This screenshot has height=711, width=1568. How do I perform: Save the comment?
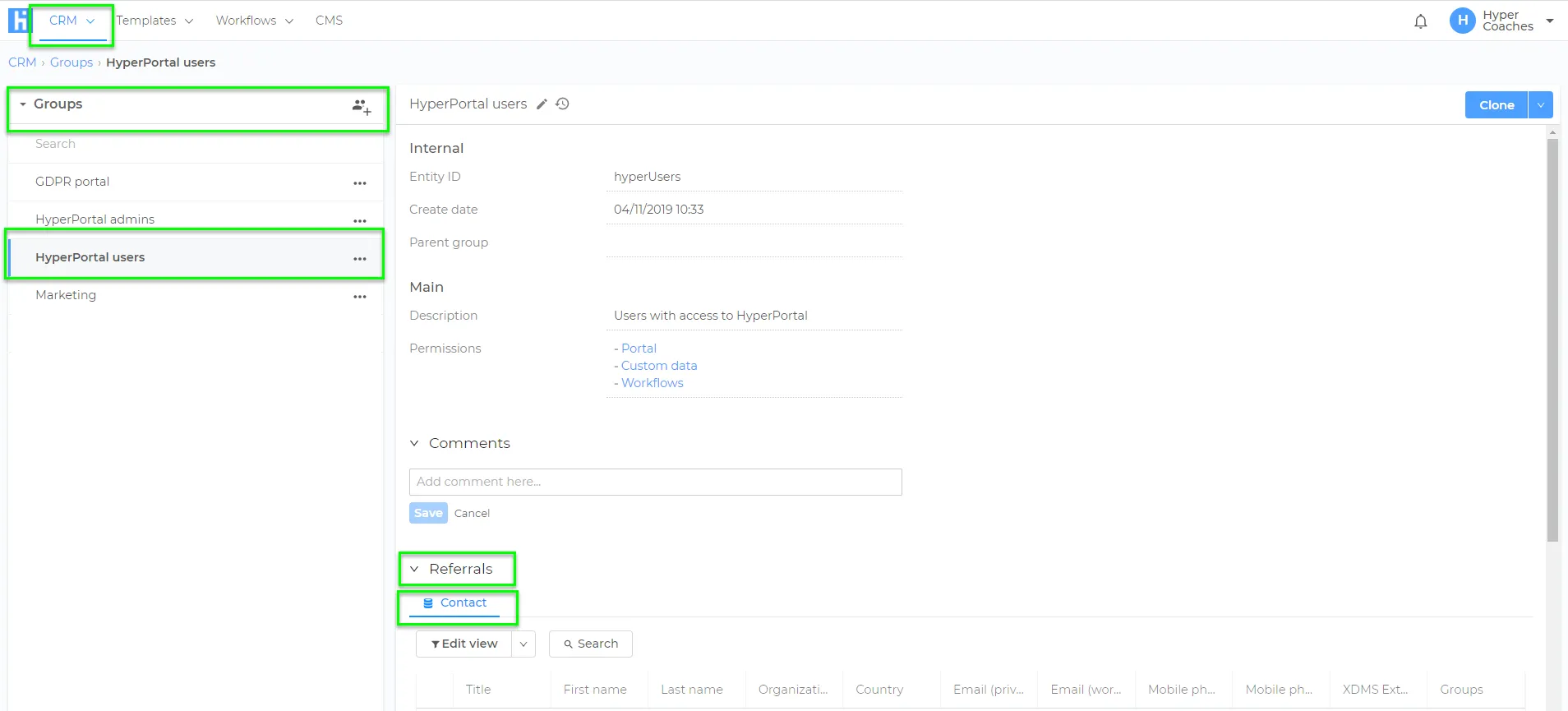click(428, 513)
